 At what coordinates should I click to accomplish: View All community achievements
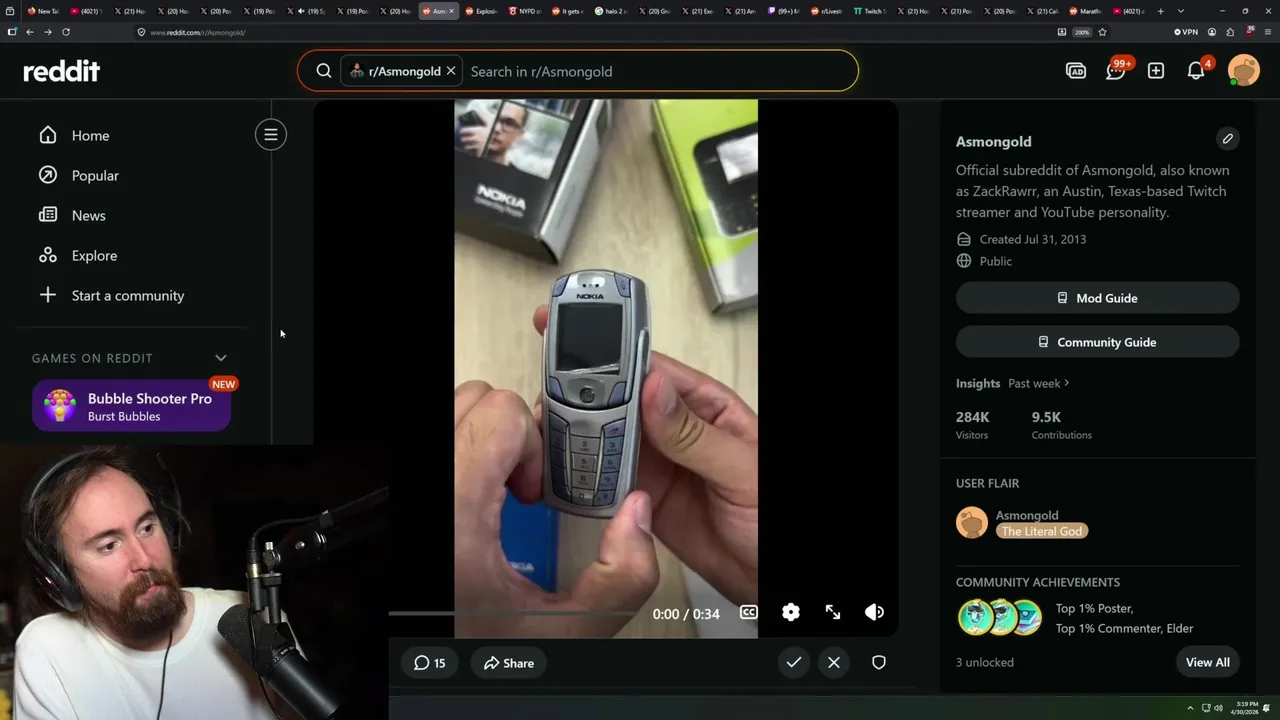[x=1208, y=662]
